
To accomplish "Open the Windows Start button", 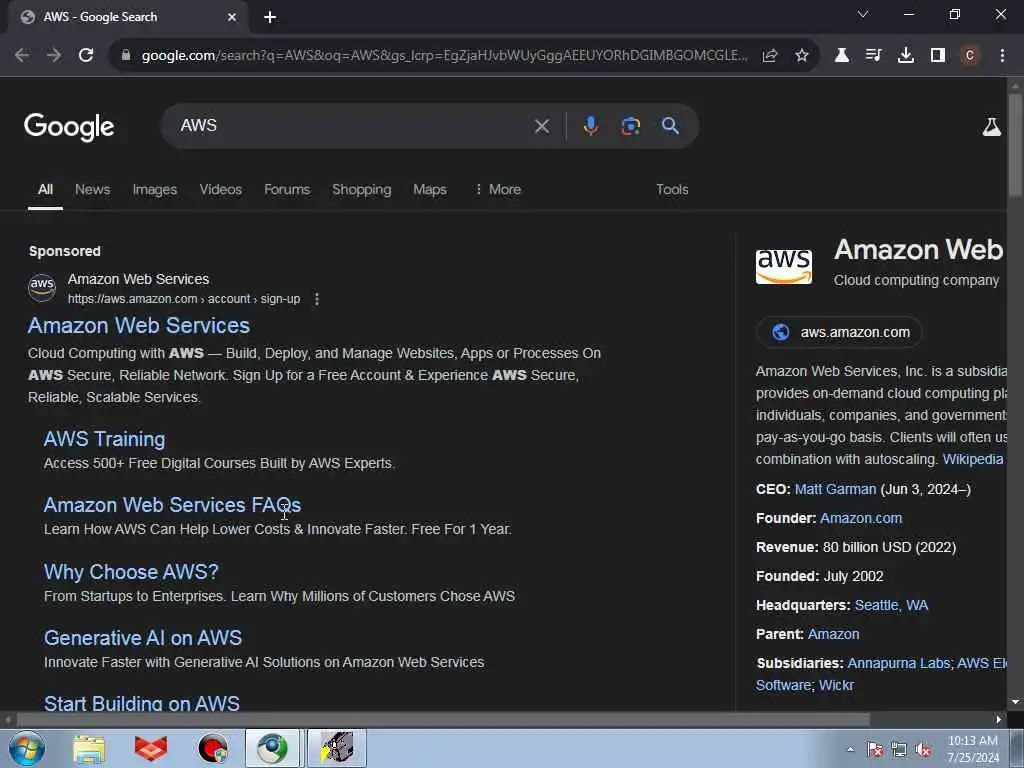I will click(26, 748).
